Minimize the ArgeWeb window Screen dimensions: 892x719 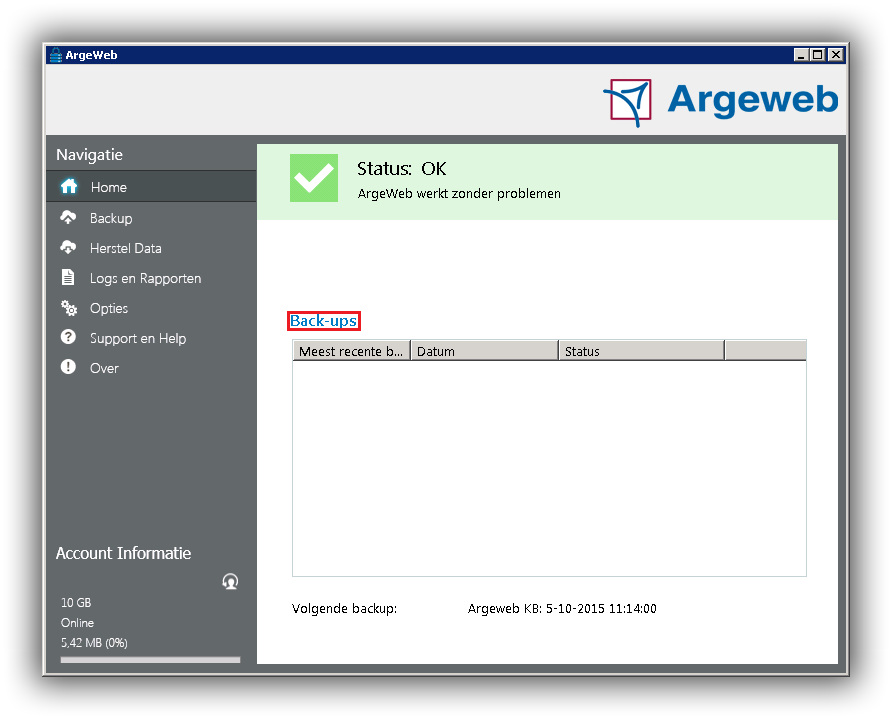click(x=801, y=55)
